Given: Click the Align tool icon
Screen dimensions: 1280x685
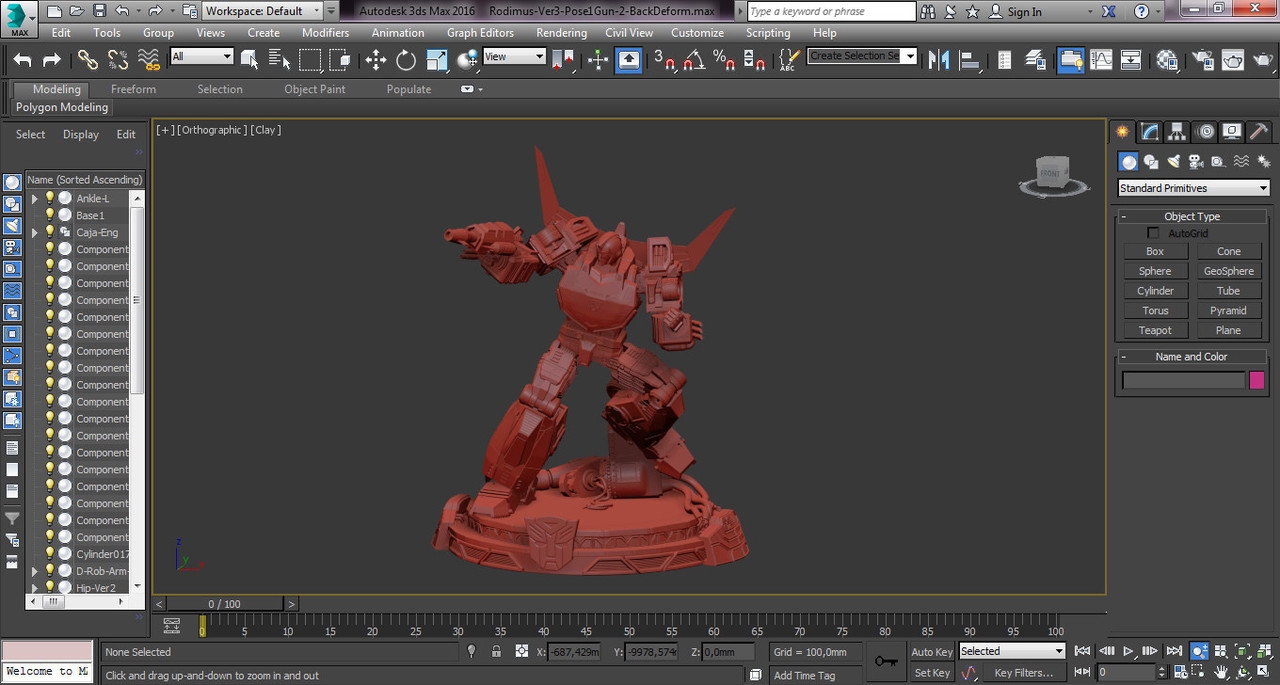Looking at the screenshot, I should click(969, 60).
